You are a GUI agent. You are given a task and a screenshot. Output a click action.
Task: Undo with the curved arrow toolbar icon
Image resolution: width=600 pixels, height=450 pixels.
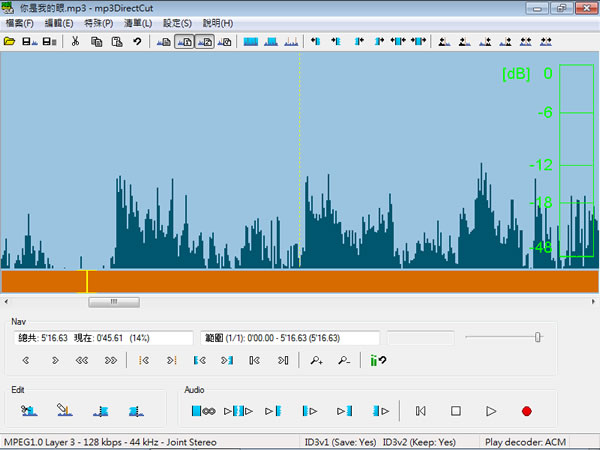coord(137,41)
